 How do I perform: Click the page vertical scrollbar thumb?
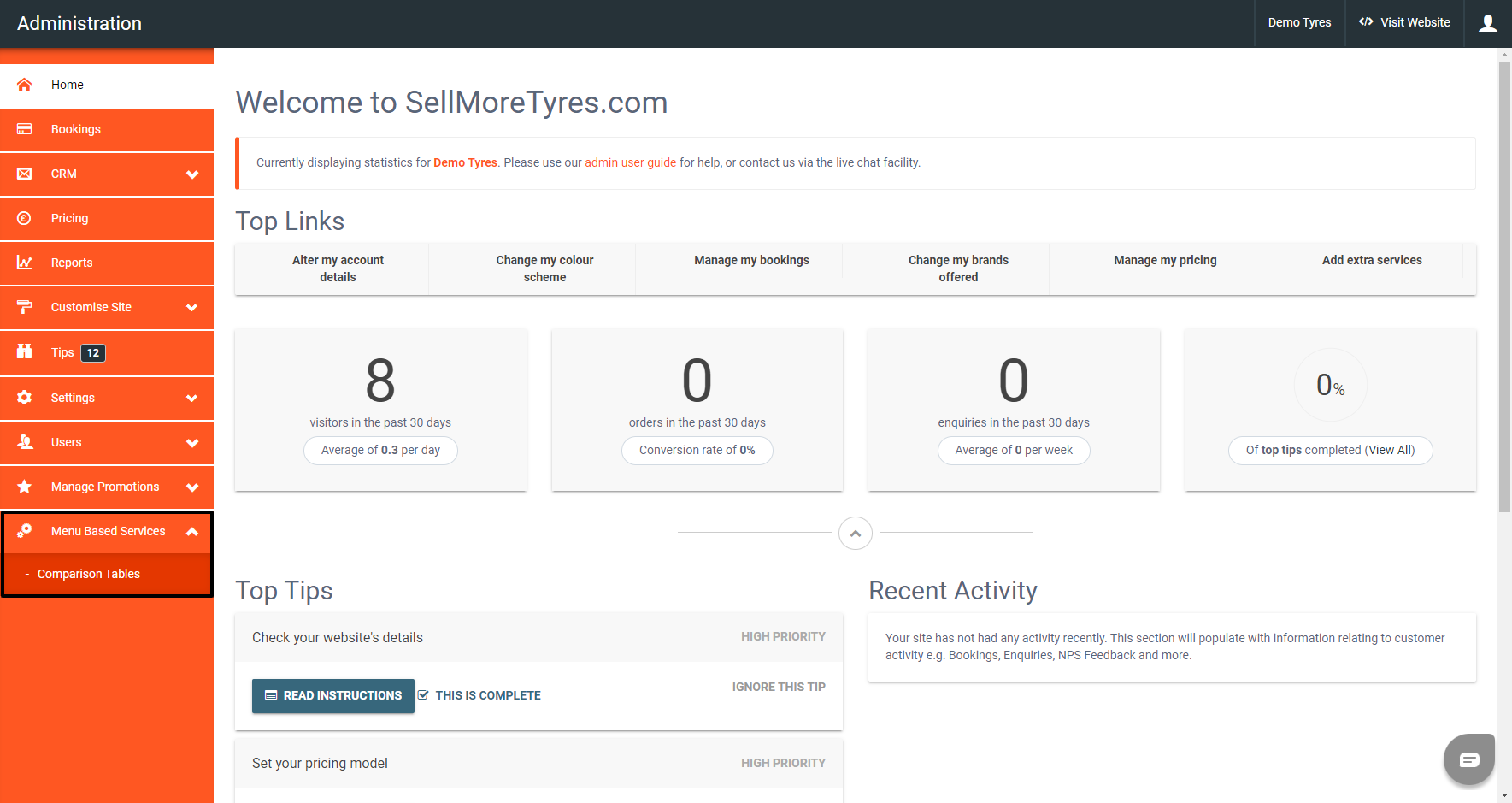(x=1504, y=286)
